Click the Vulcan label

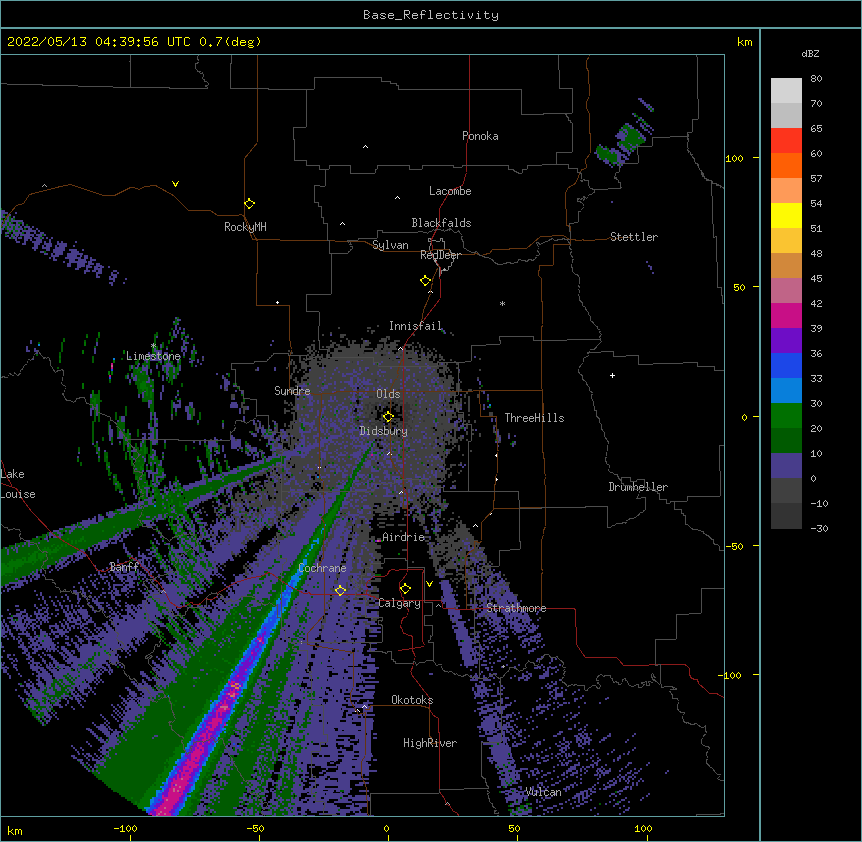point(543,791)
